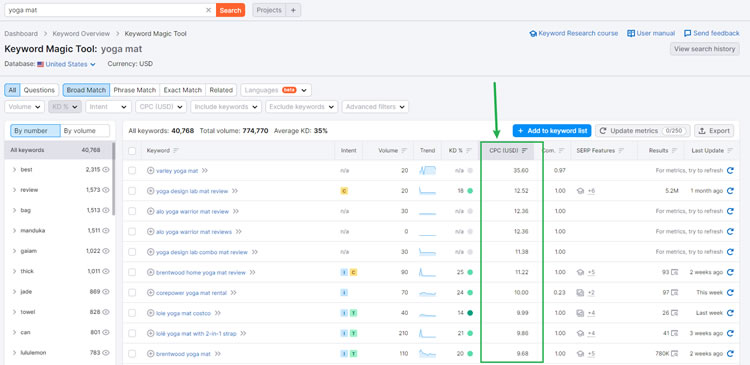Open the Keyword Research course link

(x=574, y=33)
